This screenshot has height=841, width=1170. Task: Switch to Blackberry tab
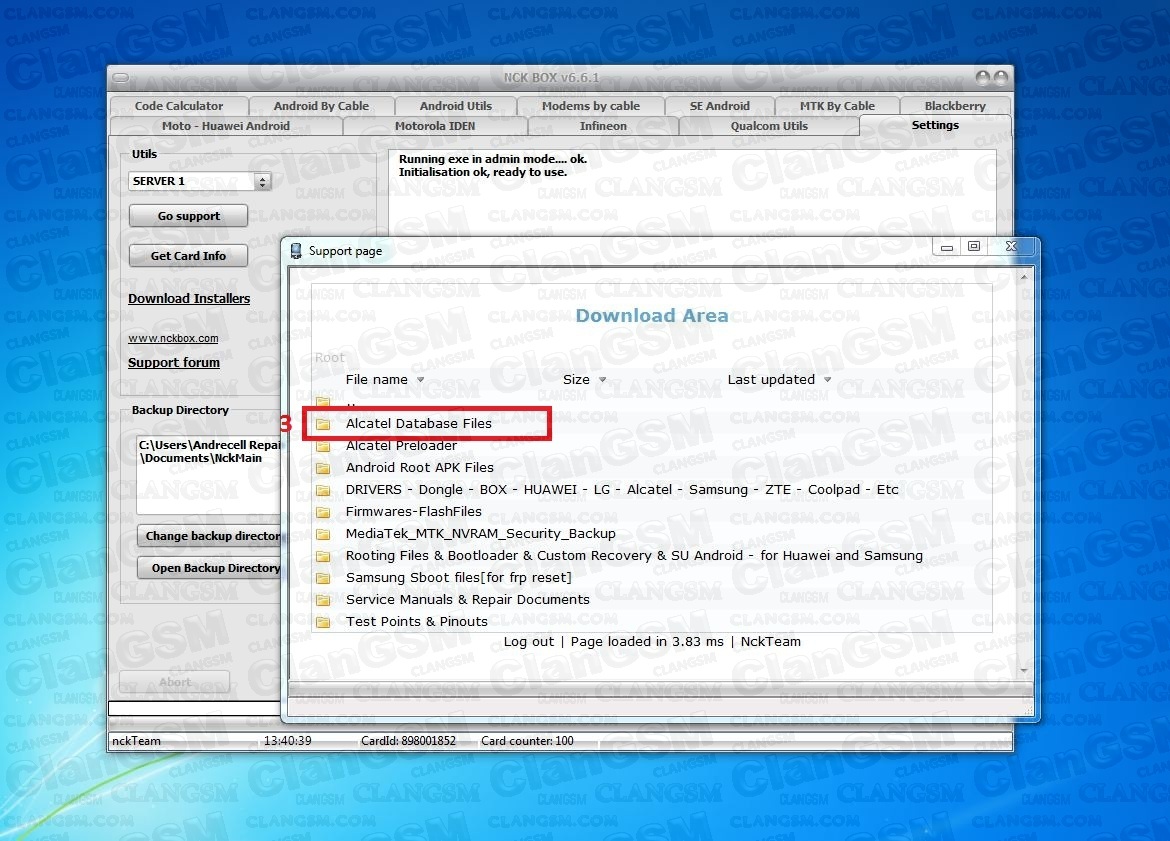[955, 106]
